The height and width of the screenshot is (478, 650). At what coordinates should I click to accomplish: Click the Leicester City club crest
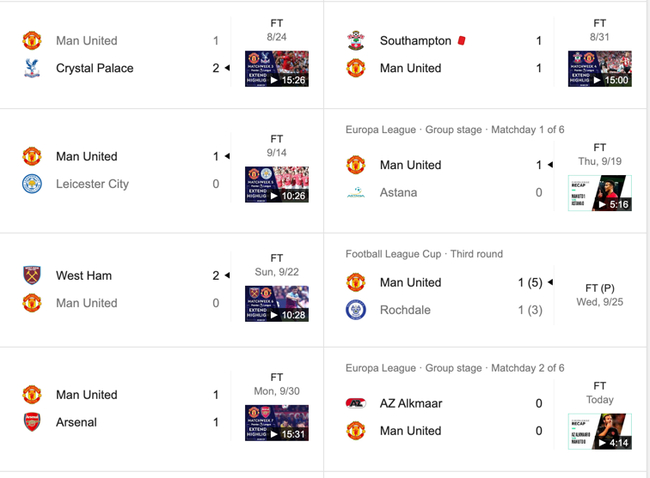[31, 184]
